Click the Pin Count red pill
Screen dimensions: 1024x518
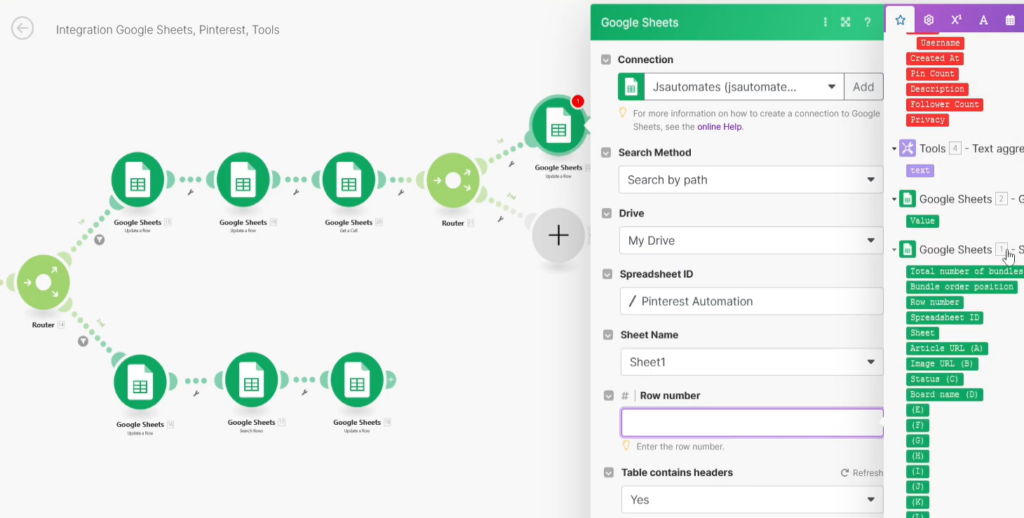tap(933, 74)
